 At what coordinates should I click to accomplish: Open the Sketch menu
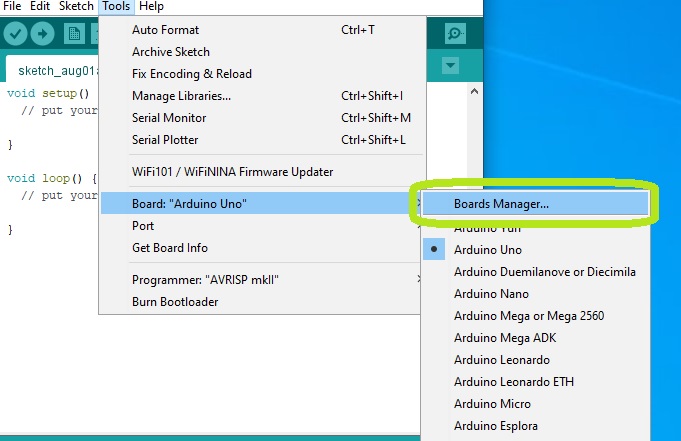point(74,6)
